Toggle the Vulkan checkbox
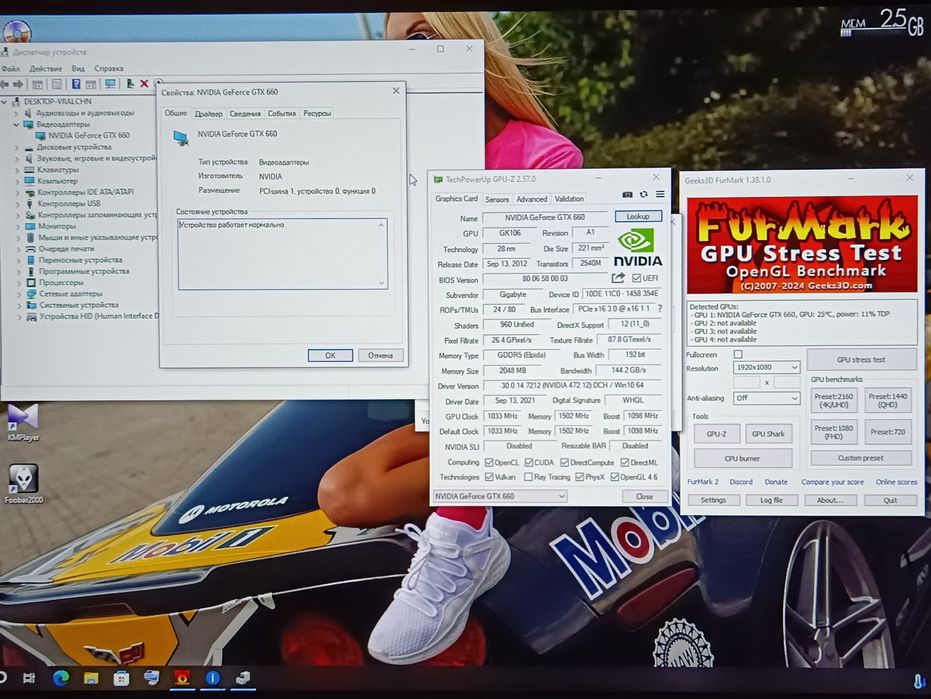This screenshot has height=699, width=931. pos(489,477)
